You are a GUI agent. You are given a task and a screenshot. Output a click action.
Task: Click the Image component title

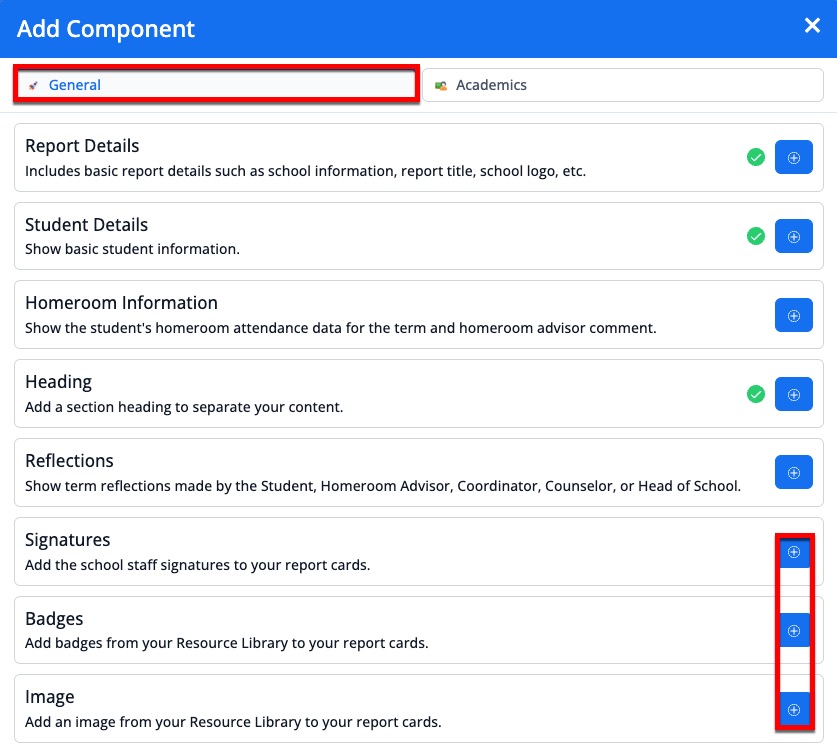50,697
